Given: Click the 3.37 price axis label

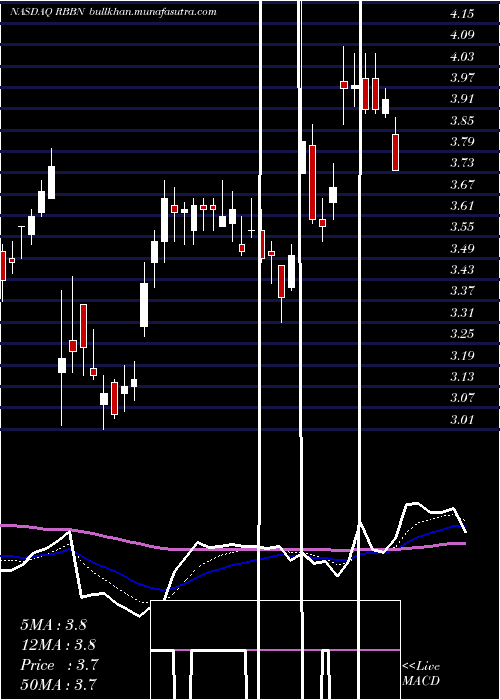Looking at the screenshot, I should point(462,291).
